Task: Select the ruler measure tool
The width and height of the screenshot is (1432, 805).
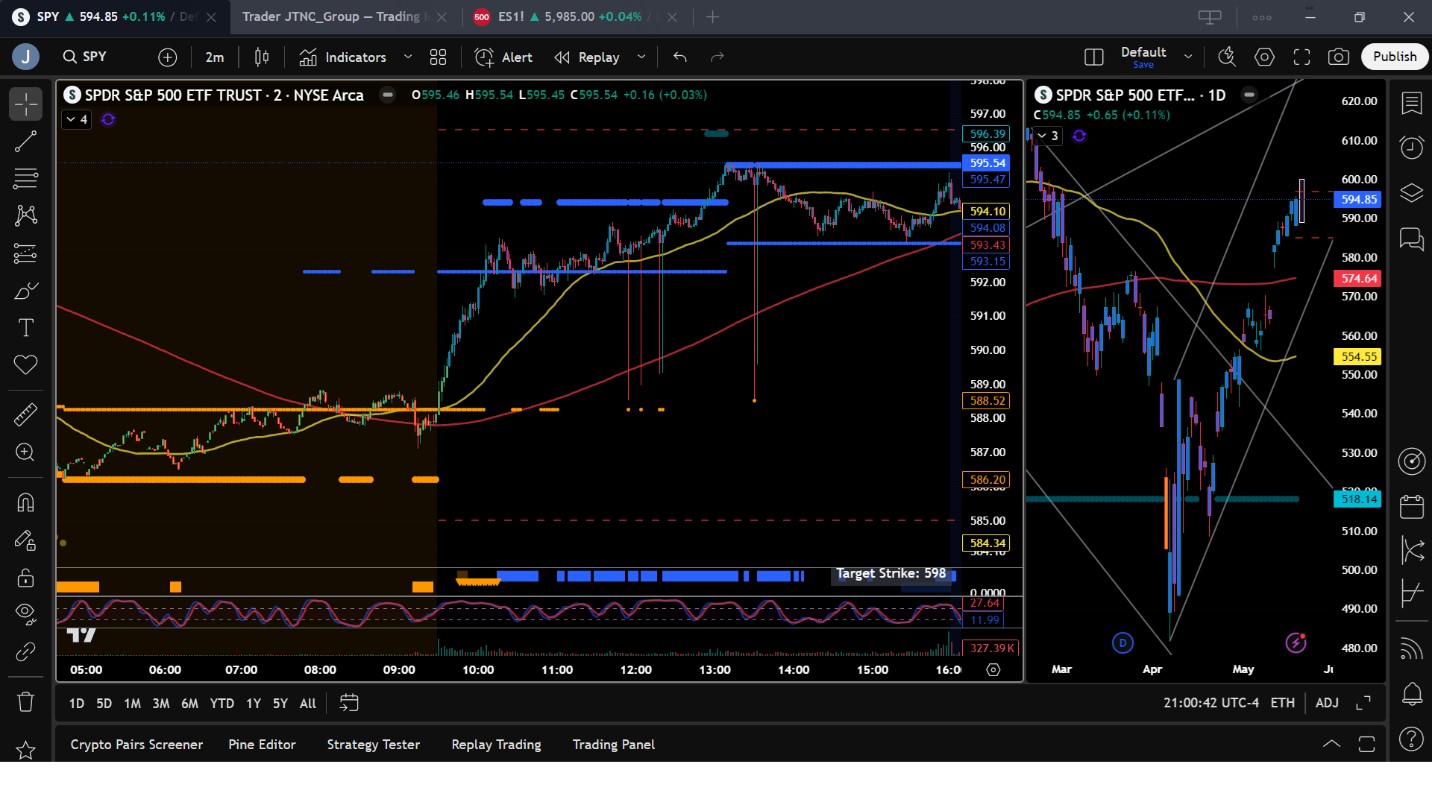Action: [26, 414]
